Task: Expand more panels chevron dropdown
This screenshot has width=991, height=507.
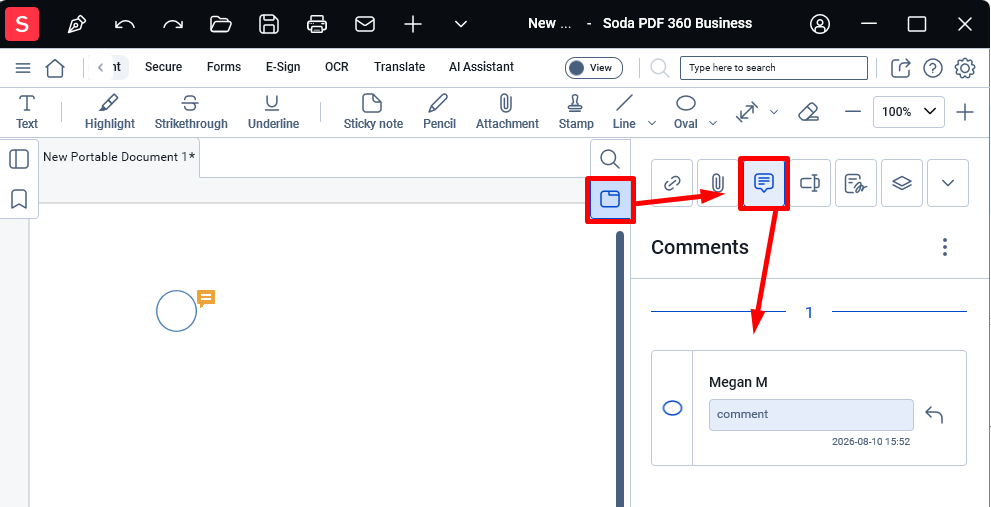Action: [x=948, y=183]
